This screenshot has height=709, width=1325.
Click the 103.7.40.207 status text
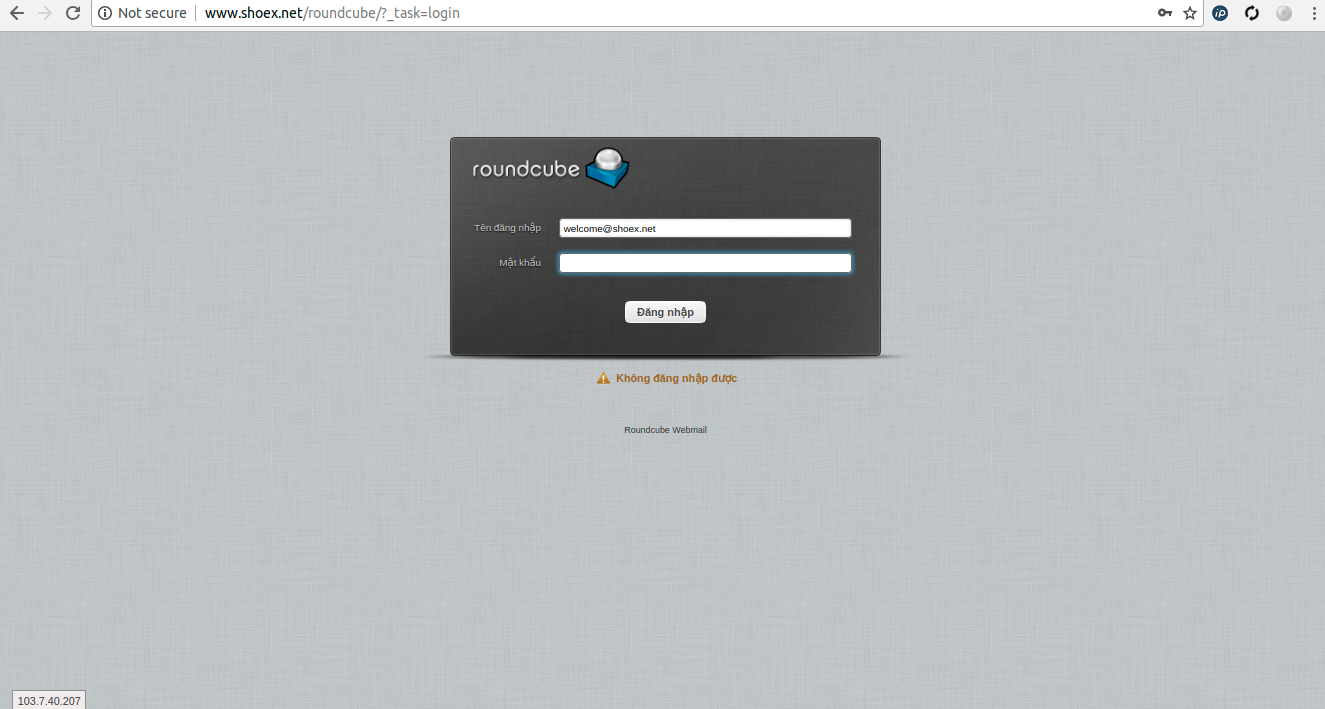(49, 700)
